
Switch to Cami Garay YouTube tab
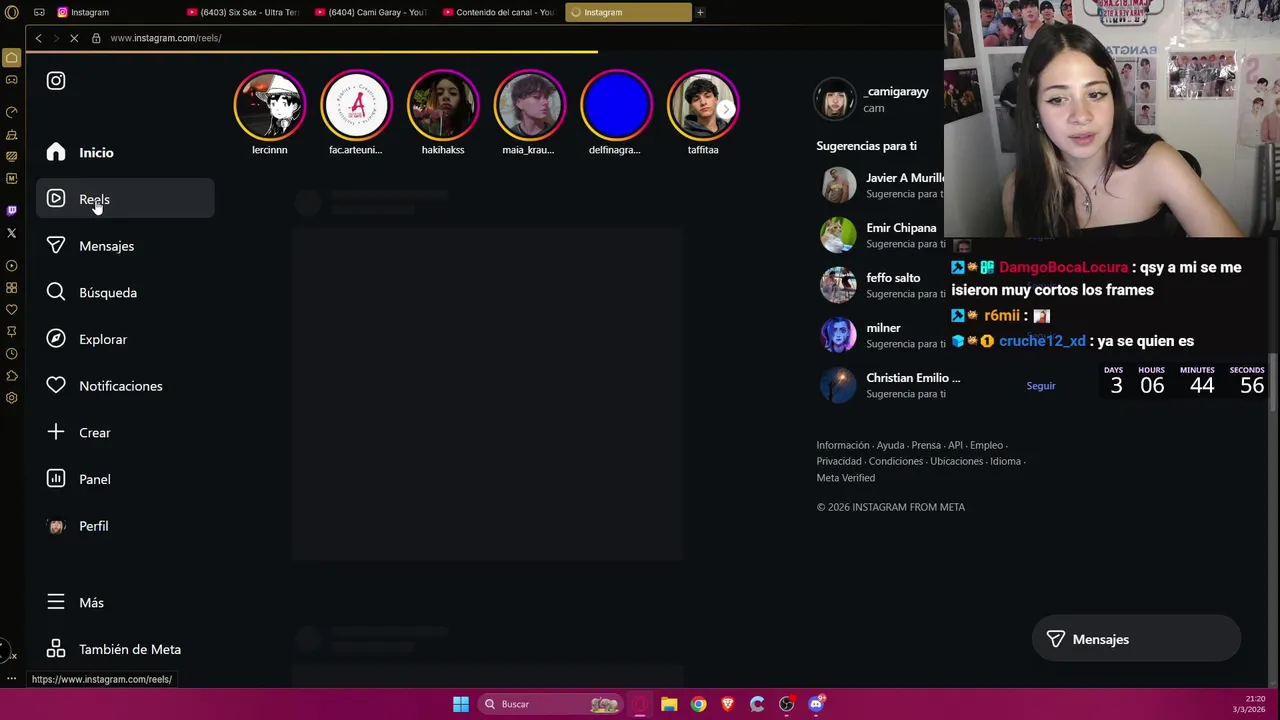(x=373, y=12)
